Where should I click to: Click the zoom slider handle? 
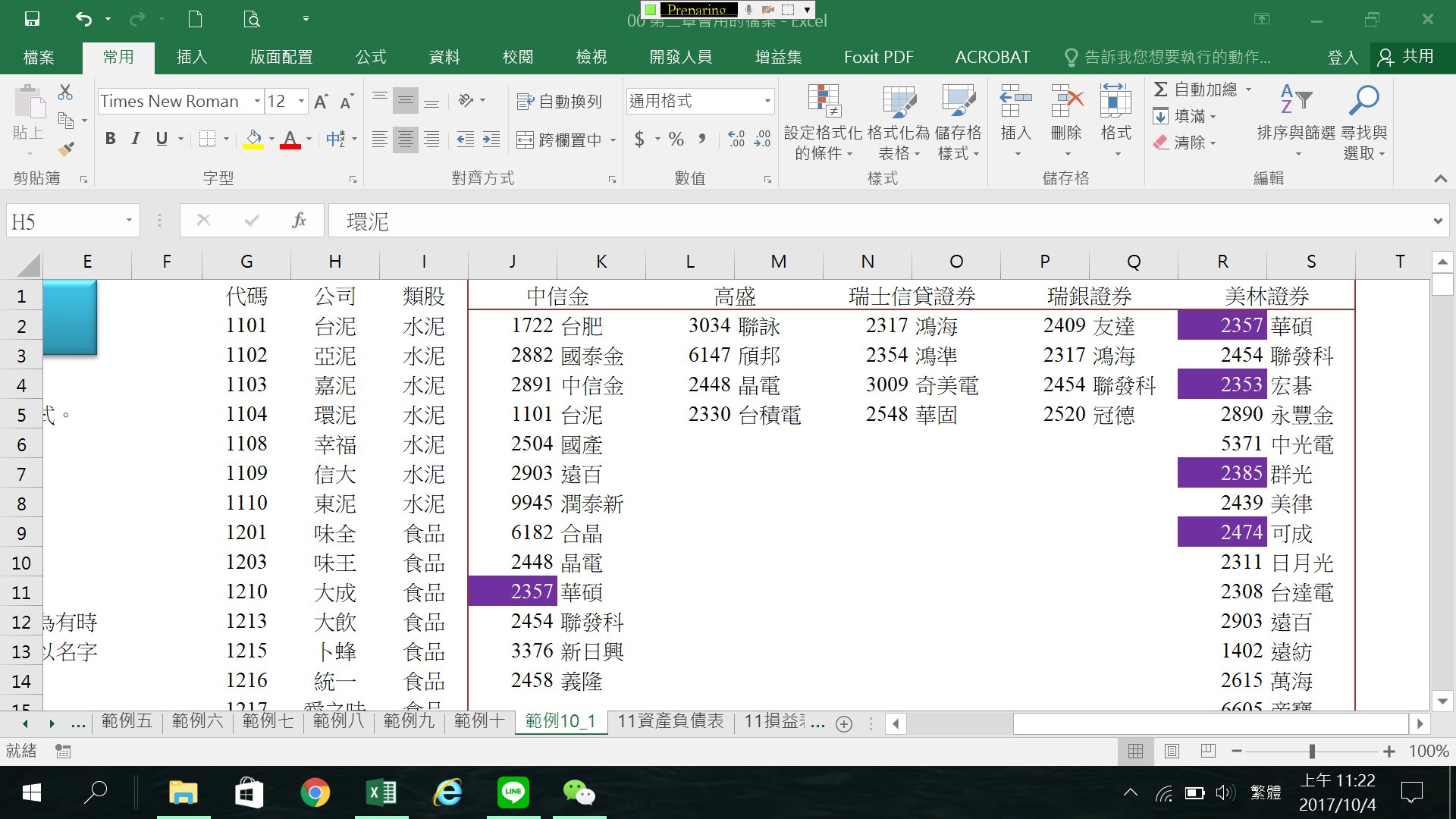tap(1312, 752)
